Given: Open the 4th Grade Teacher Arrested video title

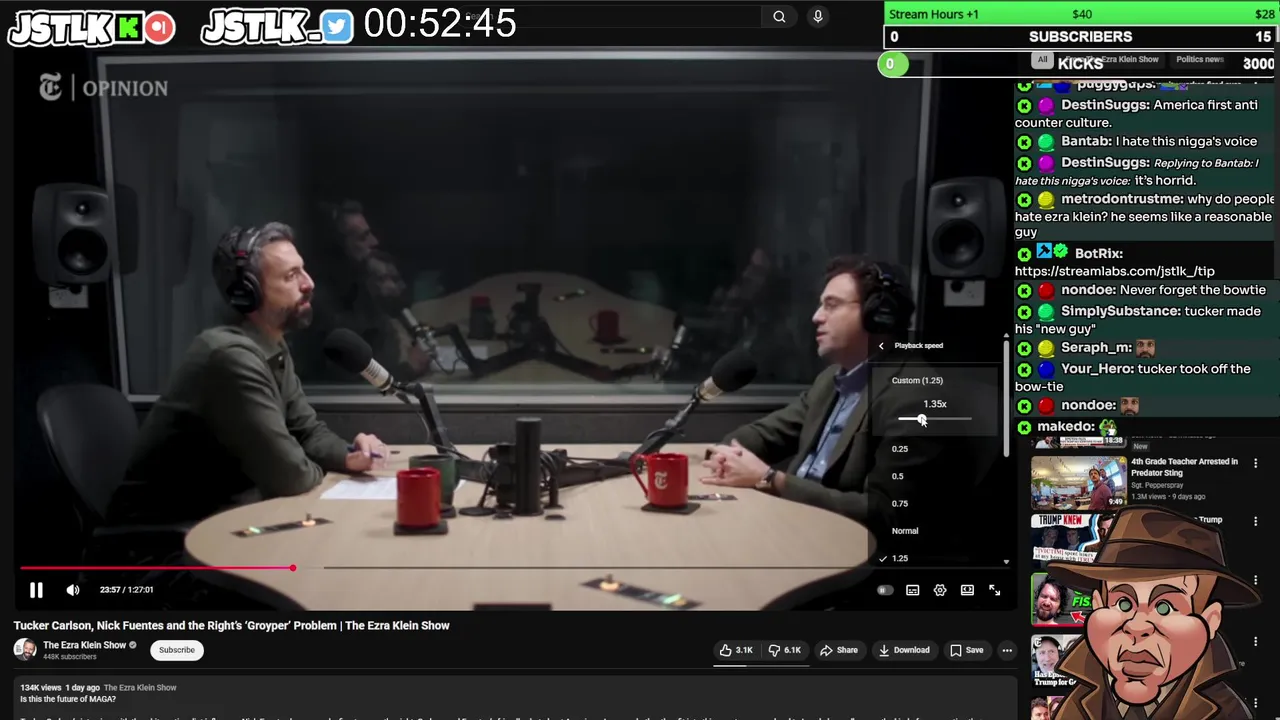Looking at the screenshot, I should pyautogui.click(x=1184, y=467).
